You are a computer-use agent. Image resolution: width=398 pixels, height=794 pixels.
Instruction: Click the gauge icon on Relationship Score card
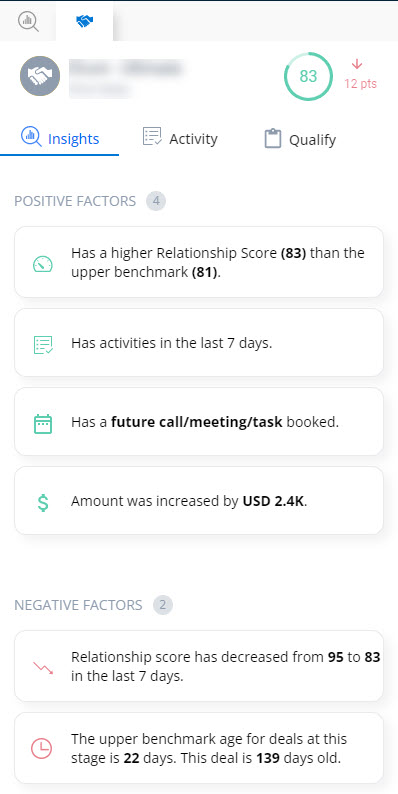pyautogui.click(x=43, y=263)
